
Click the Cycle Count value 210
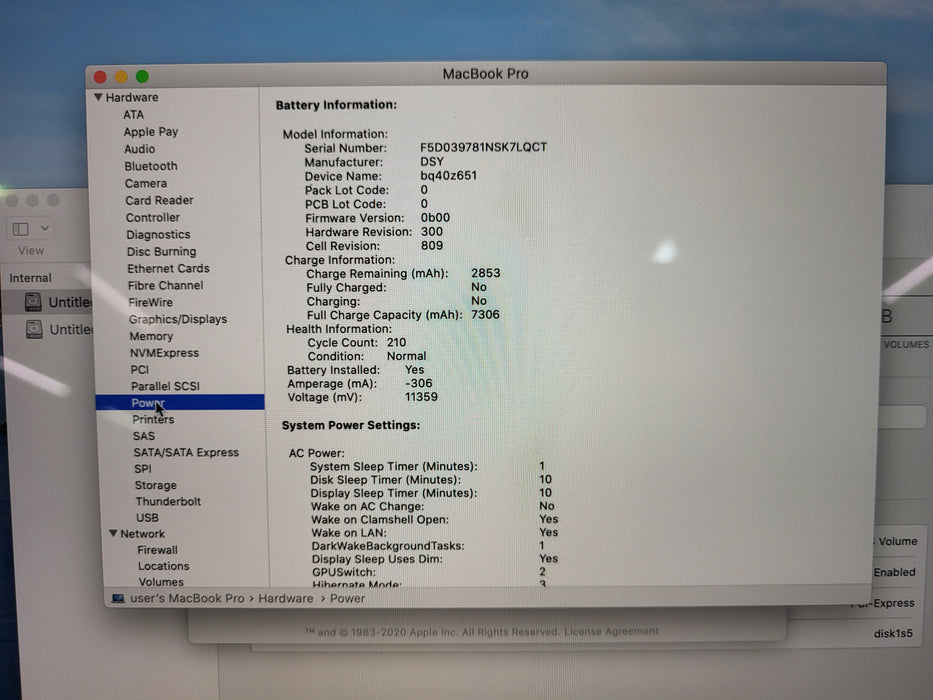click(x=396, y=342)
